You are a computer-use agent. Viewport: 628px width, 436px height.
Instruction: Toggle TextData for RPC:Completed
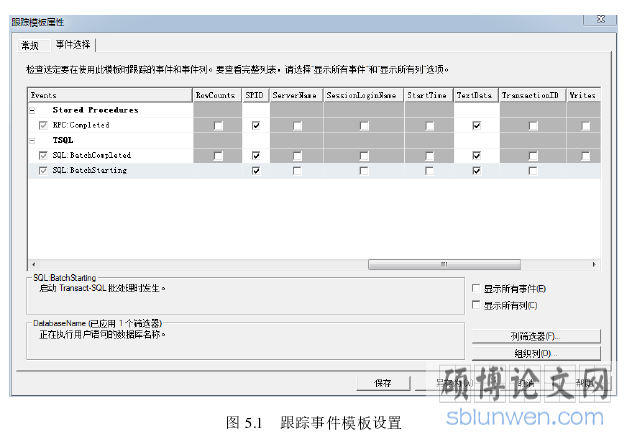click(x=476, y=126)
